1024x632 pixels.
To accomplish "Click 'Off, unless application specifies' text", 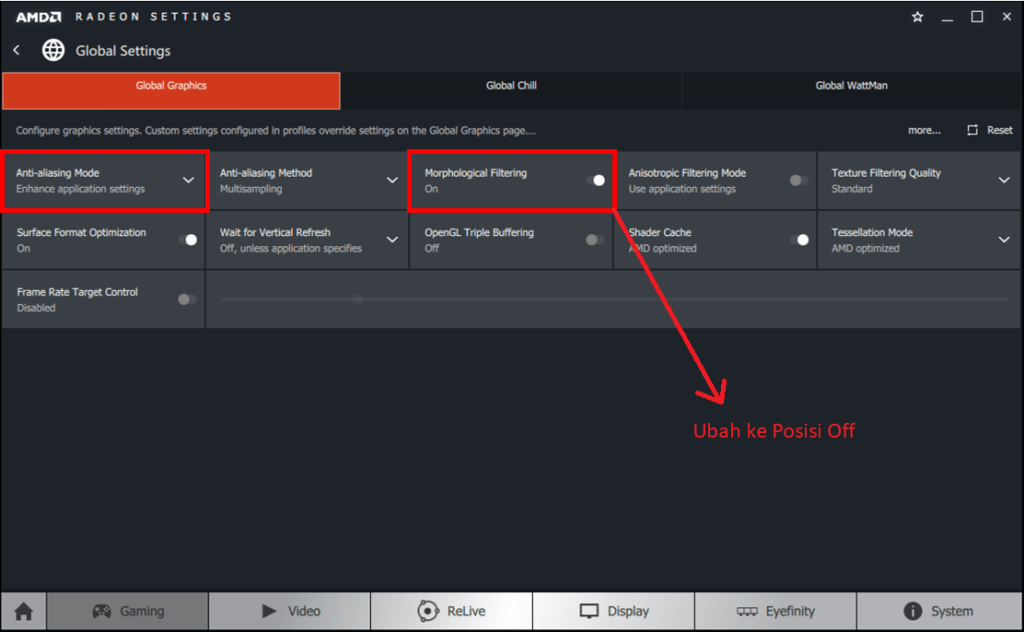I will click(x=291, y=248).
